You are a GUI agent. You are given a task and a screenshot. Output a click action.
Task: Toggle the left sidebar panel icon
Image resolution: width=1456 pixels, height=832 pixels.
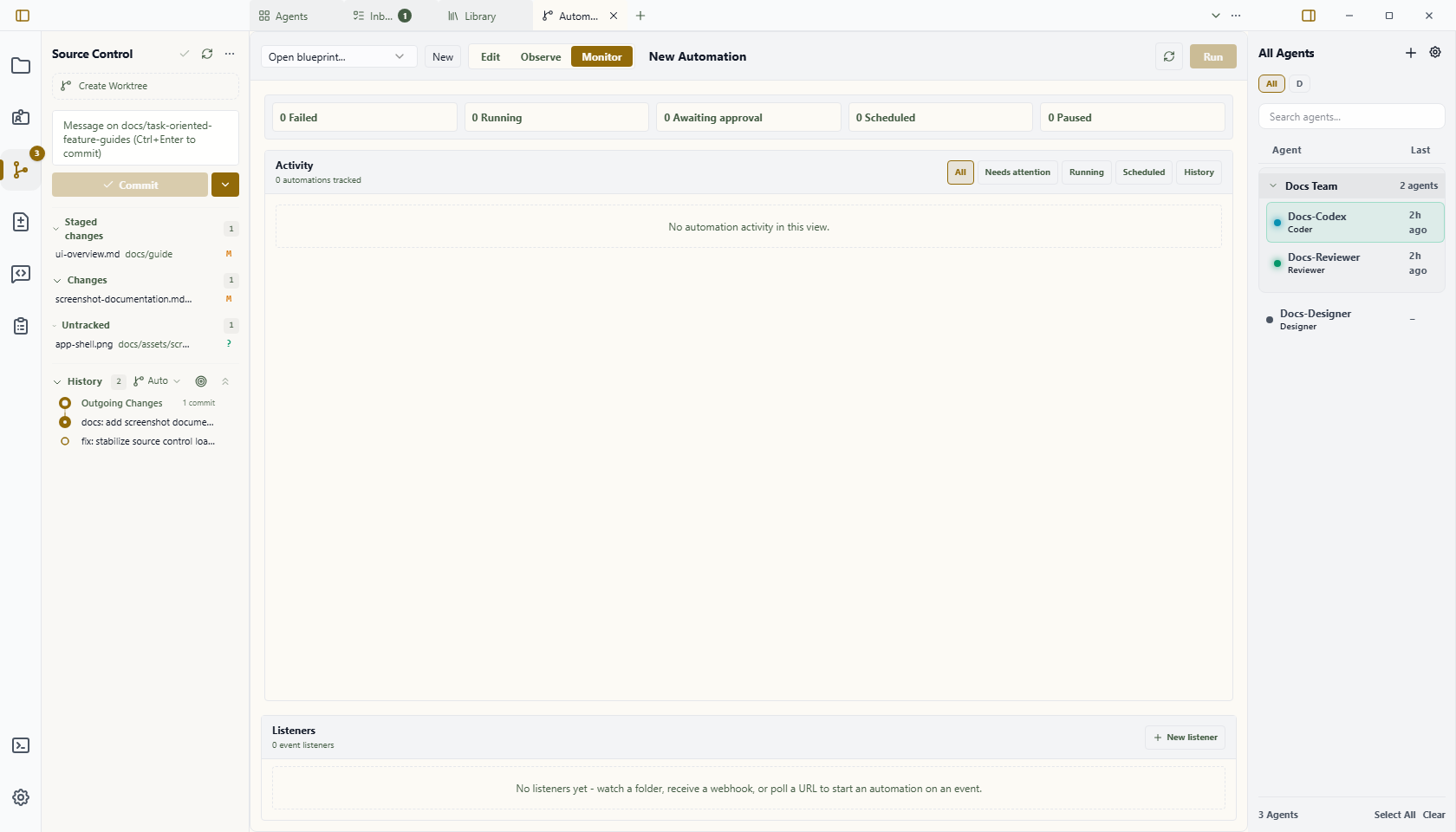click(23, 16)
